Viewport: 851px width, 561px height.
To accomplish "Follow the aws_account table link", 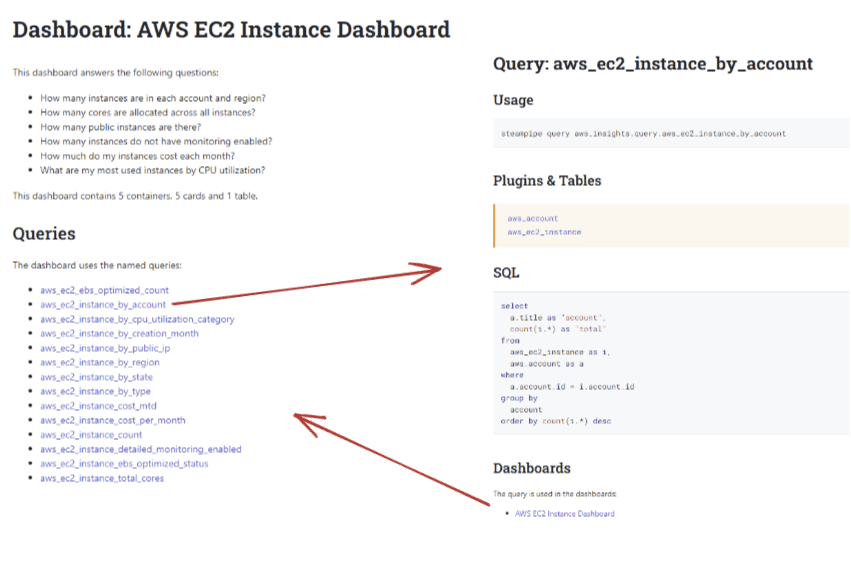I will click(532, 219).
